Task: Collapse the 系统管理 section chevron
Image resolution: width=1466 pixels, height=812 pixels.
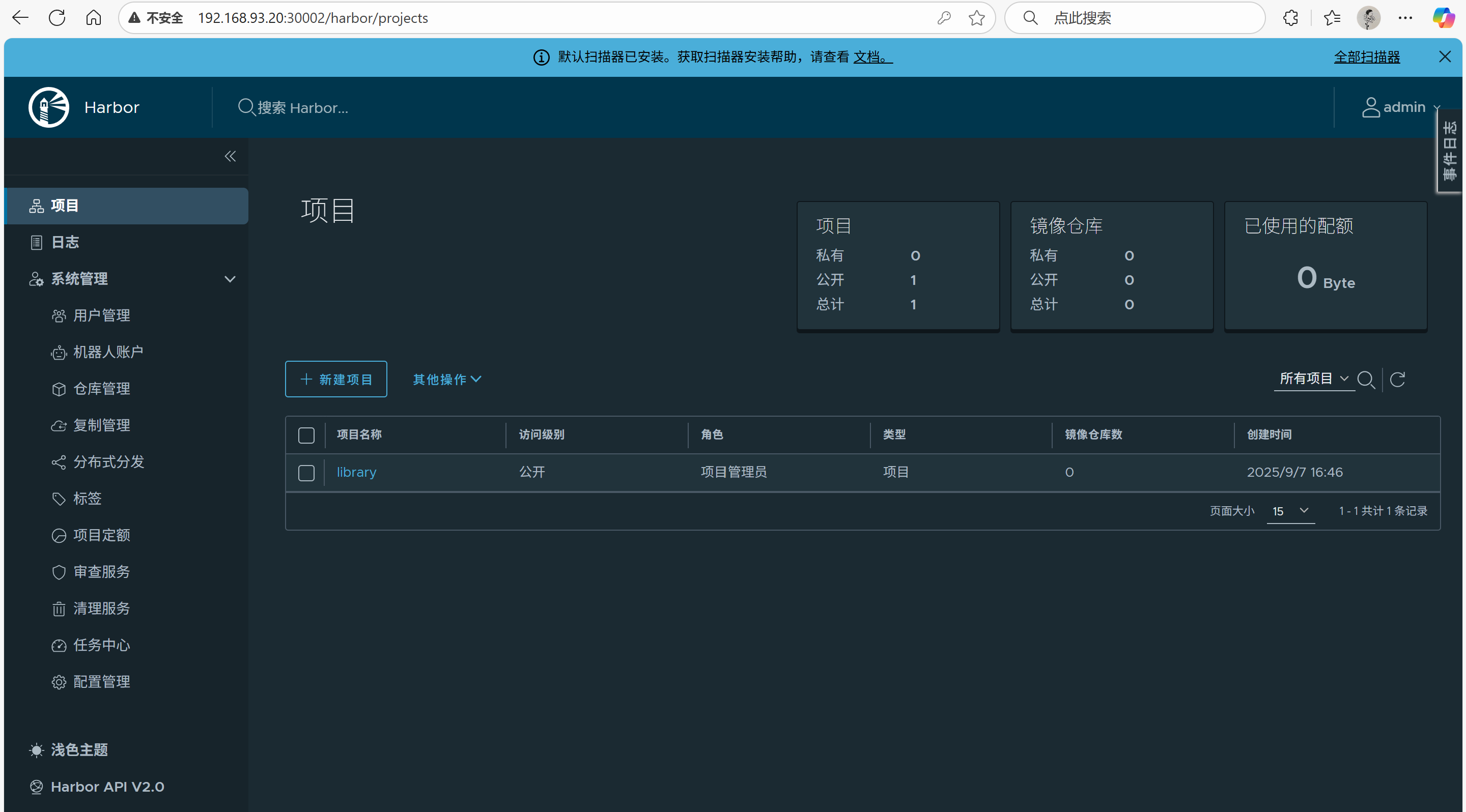Action: pyautogui.click(x=230, y=279)
